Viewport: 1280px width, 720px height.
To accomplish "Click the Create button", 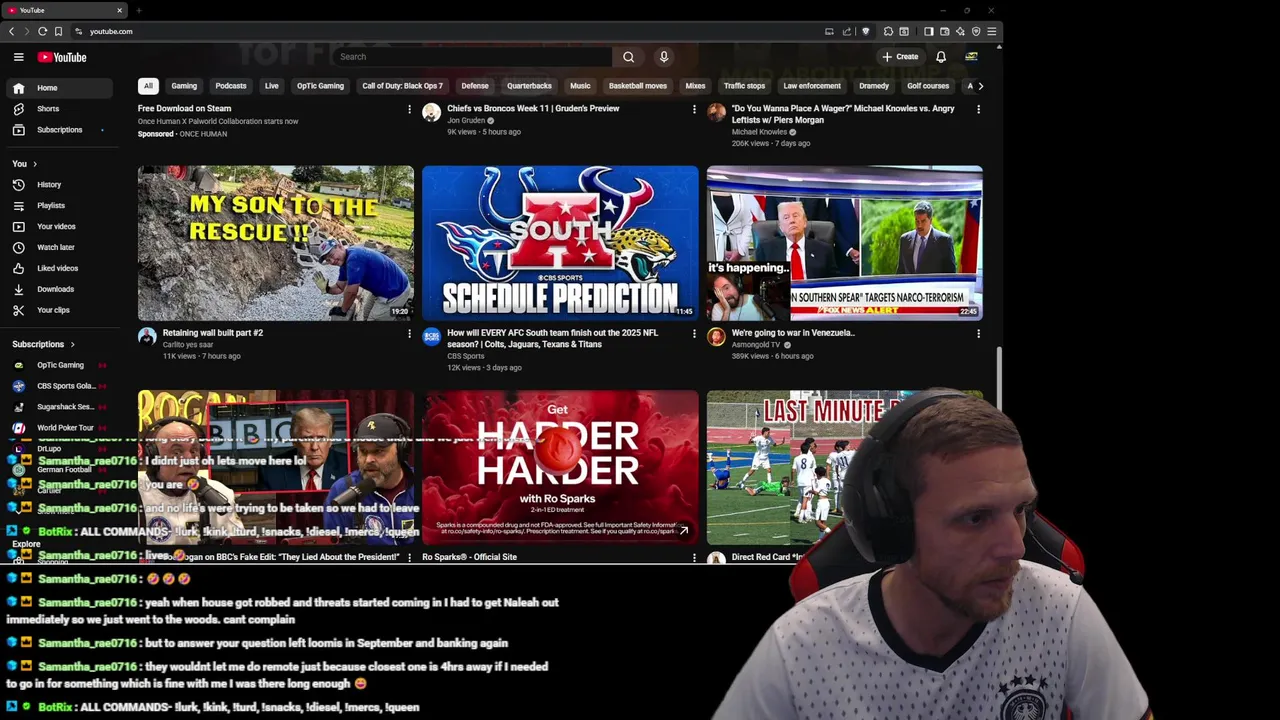I will point(900,57).
